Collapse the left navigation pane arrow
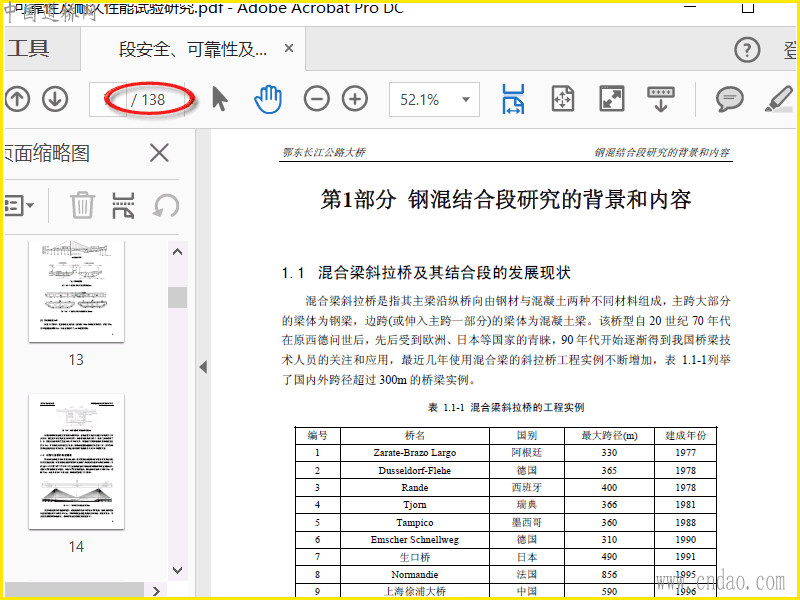The width and height of the screenshot is (800, 600). click(x=203, y=367)
